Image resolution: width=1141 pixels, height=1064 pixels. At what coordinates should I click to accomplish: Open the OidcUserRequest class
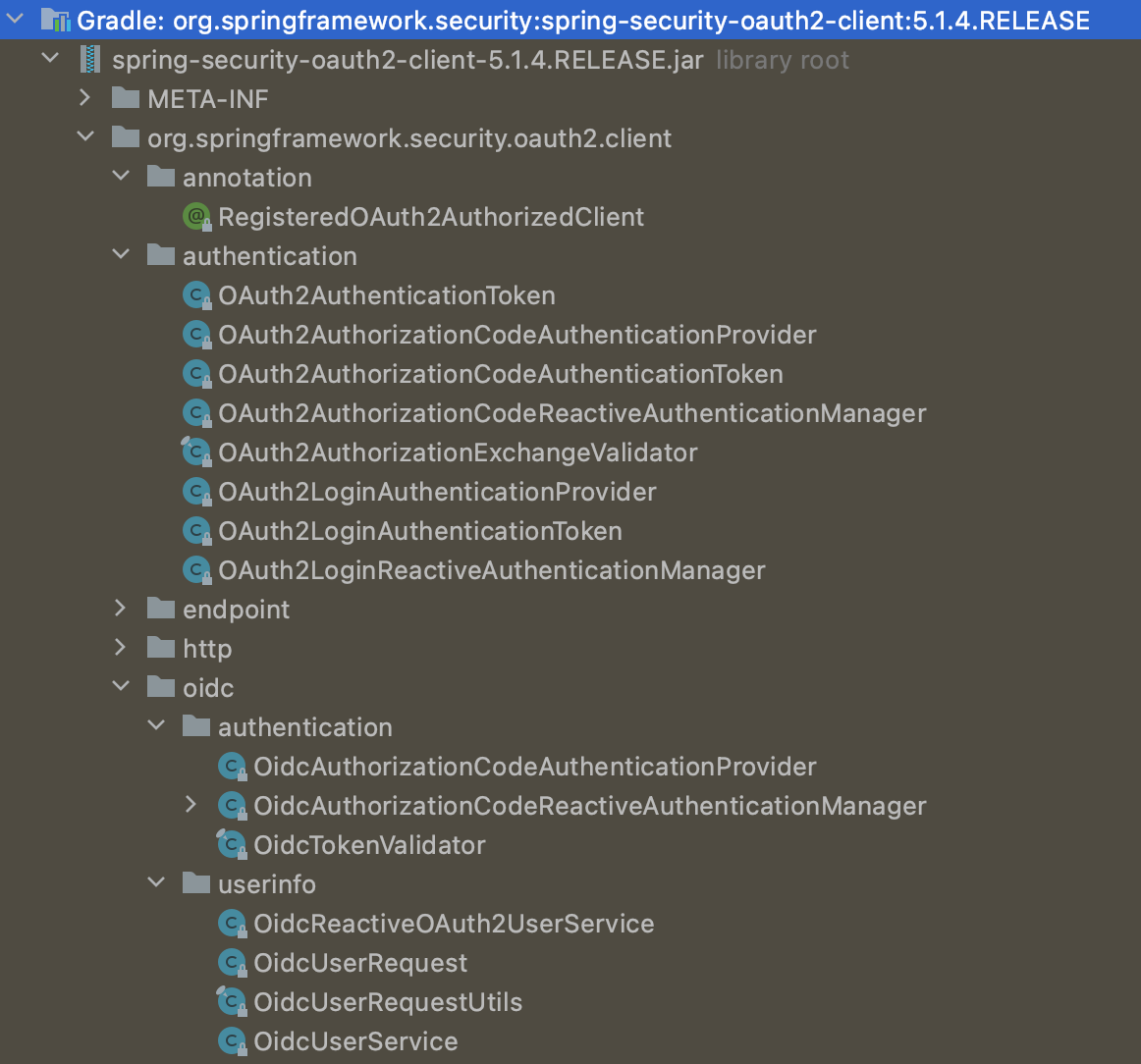359,962
